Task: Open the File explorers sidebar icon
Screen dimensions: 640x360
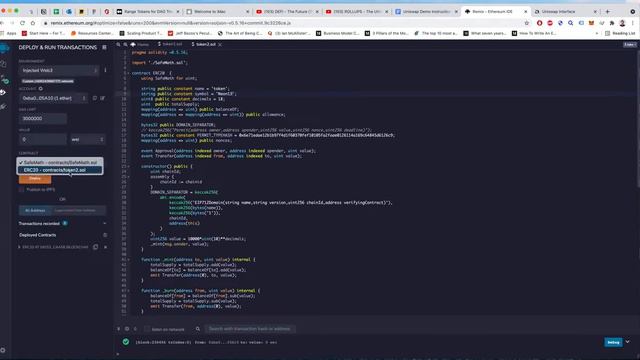Action: click(x=3, y=64)
